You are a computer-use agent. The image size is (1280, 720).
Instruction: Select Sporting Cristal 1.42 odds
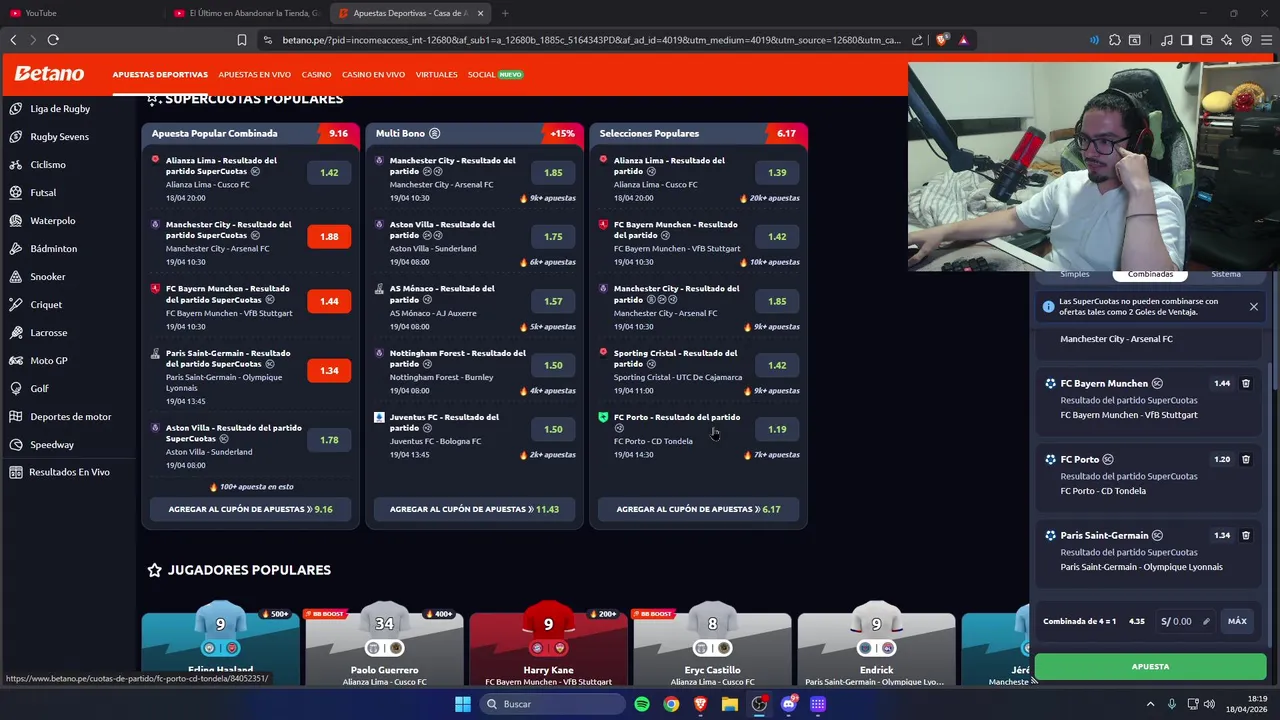point(777,365)
